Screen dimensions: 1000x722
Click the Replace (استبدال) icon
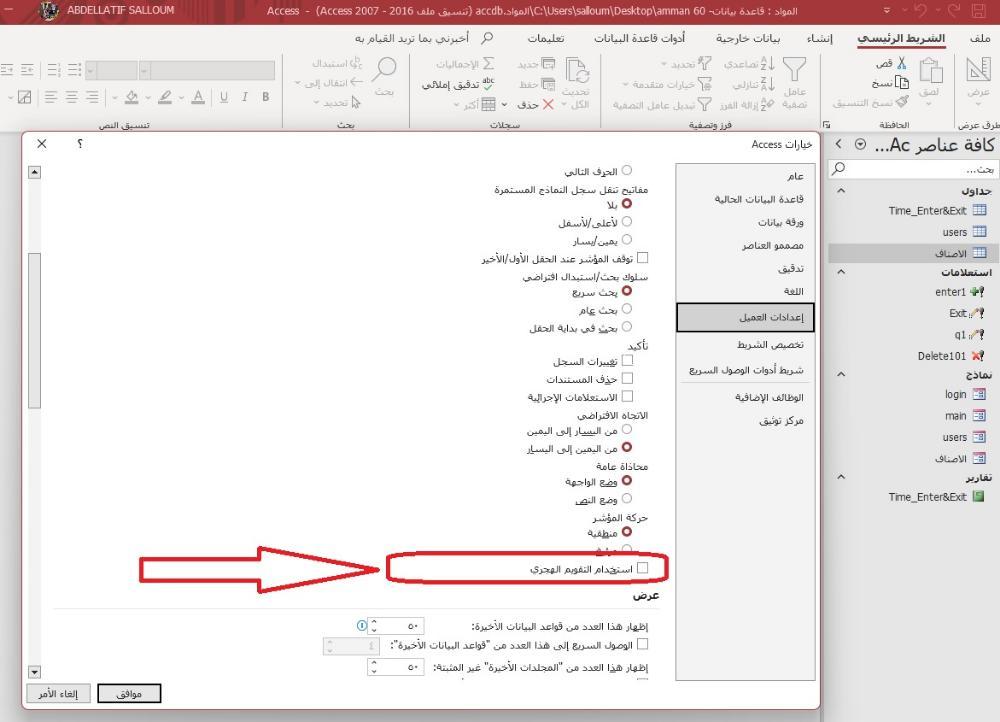356,63
